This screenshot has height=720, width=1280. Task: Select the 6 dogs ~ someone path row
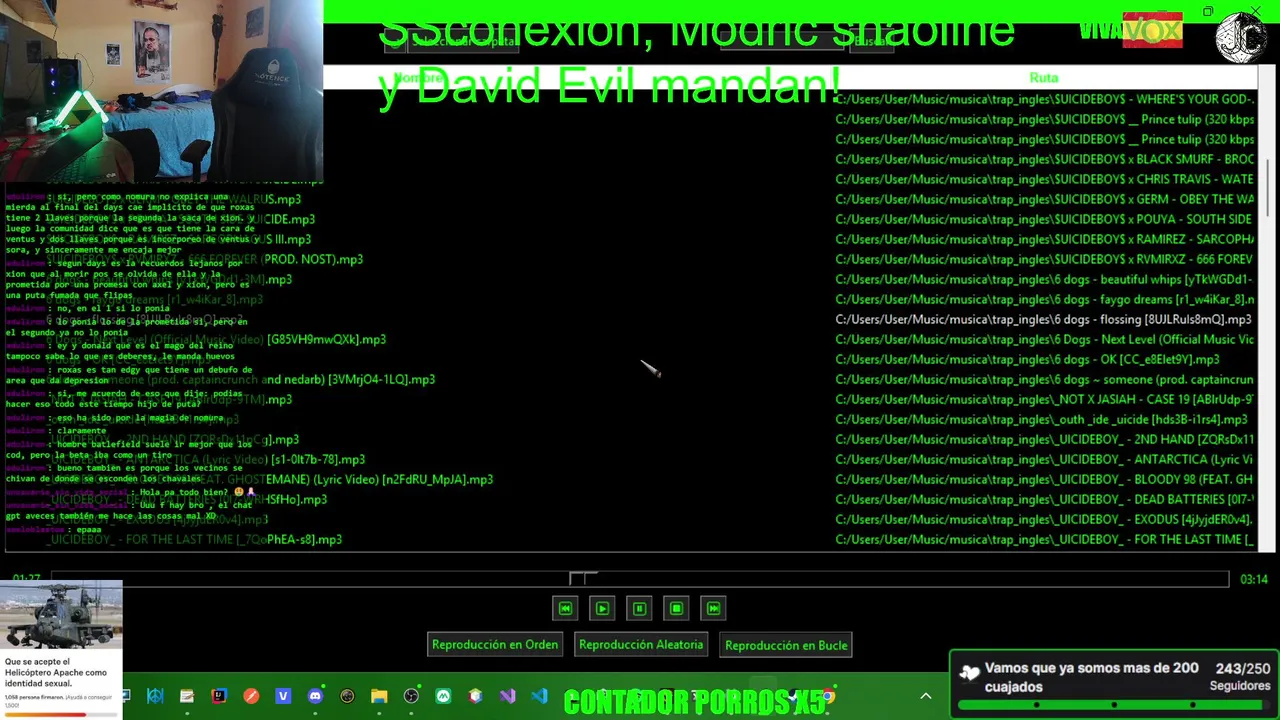[x=1044, y=379]
